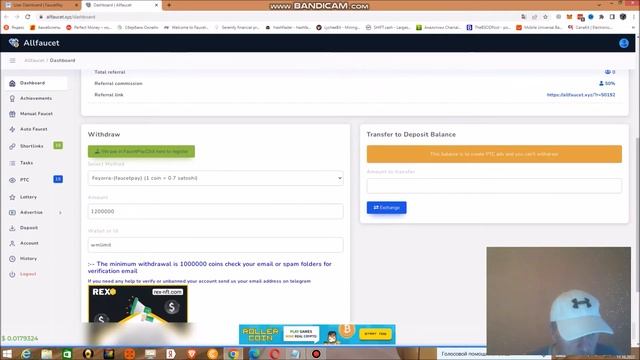Go back in the browser
The height and width of the screenshot is (360, 640).
pos(6,17)
